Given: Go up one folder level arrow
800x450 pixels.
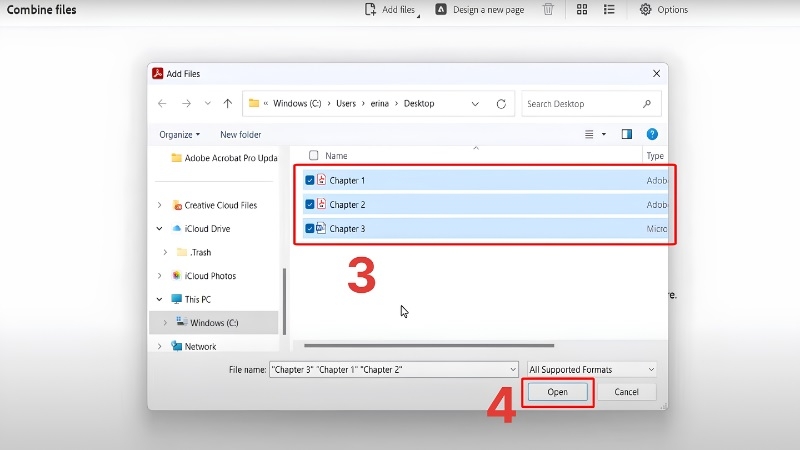Looking at the screenshot, I should (x=228, y=104).
